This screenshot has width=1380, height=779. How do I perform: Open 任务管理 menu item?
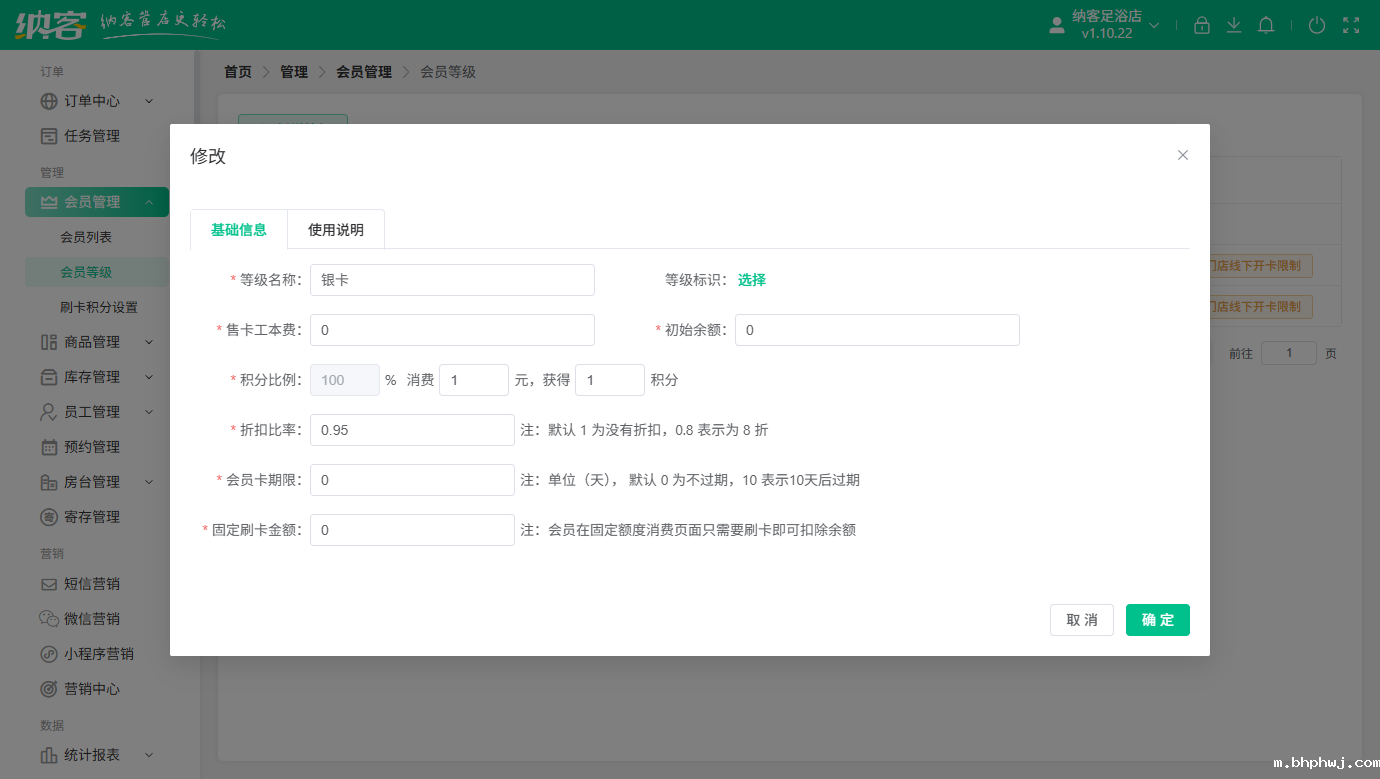coord(92,136)
